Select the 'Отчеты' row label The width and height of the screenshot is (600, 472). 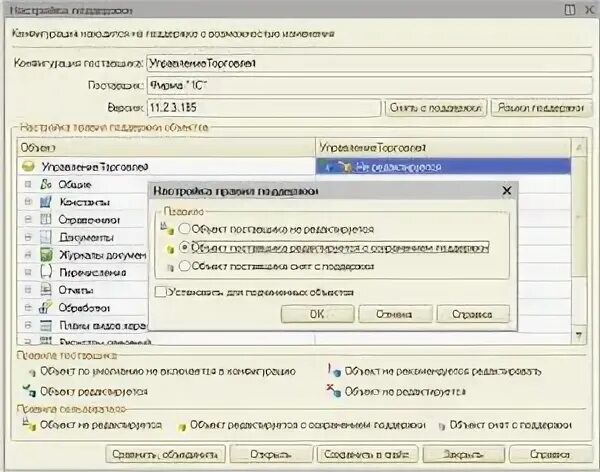(x=76, y=290)
